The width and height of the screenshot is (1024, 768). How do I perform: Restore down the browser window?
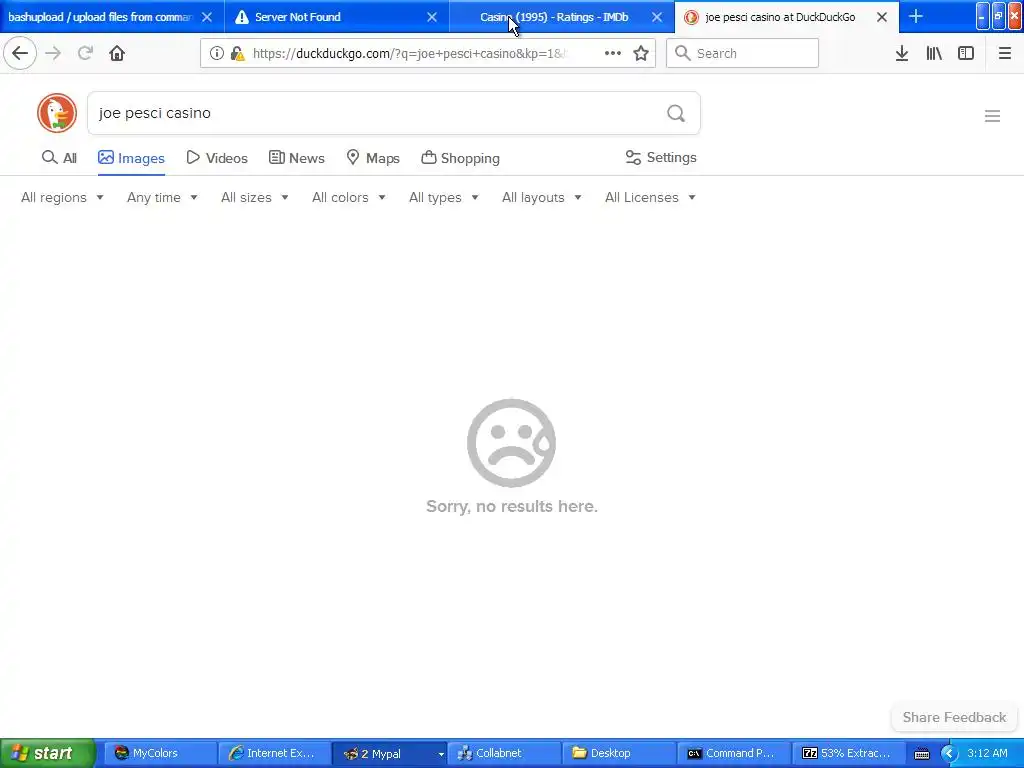(999, 16)
